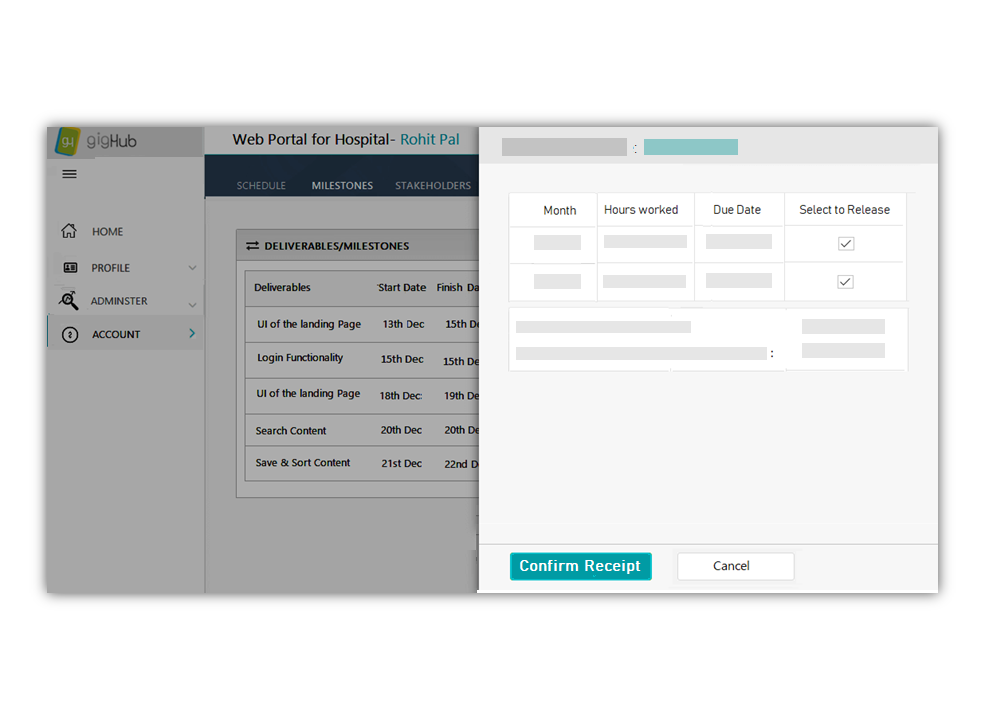Click the Cancel button

pos(736,566)
